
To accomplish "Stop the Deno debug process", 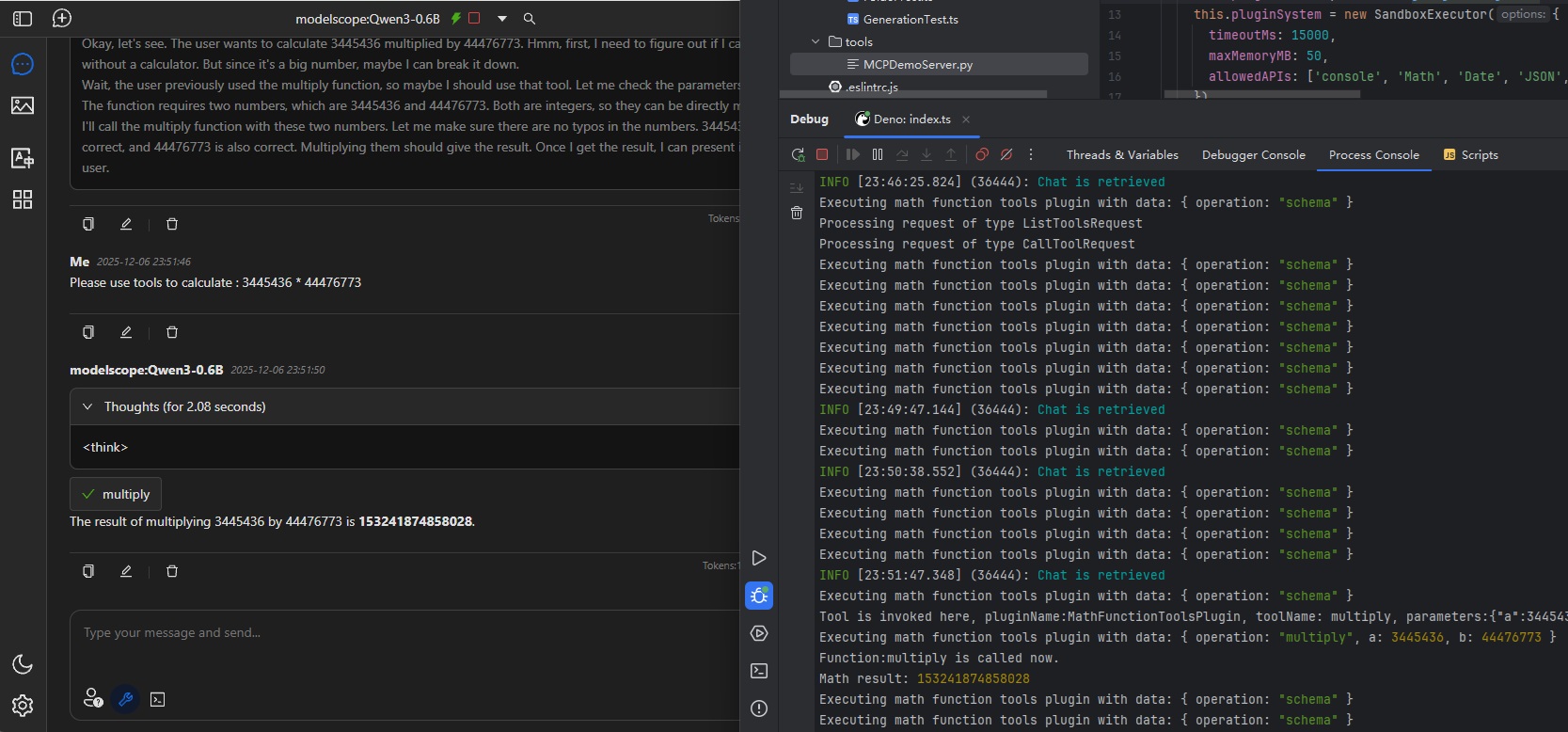I will point(822,155).
